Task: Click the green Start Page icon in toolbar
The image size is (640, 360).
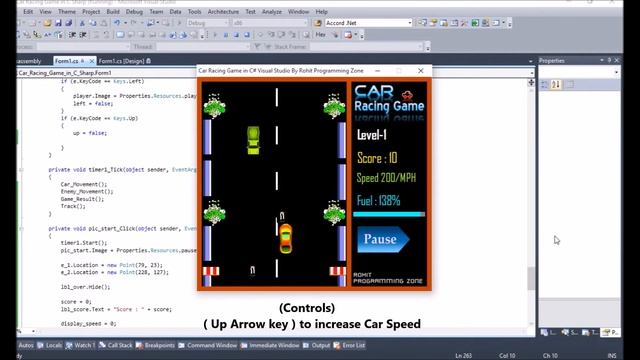Action: pos(475,23)
